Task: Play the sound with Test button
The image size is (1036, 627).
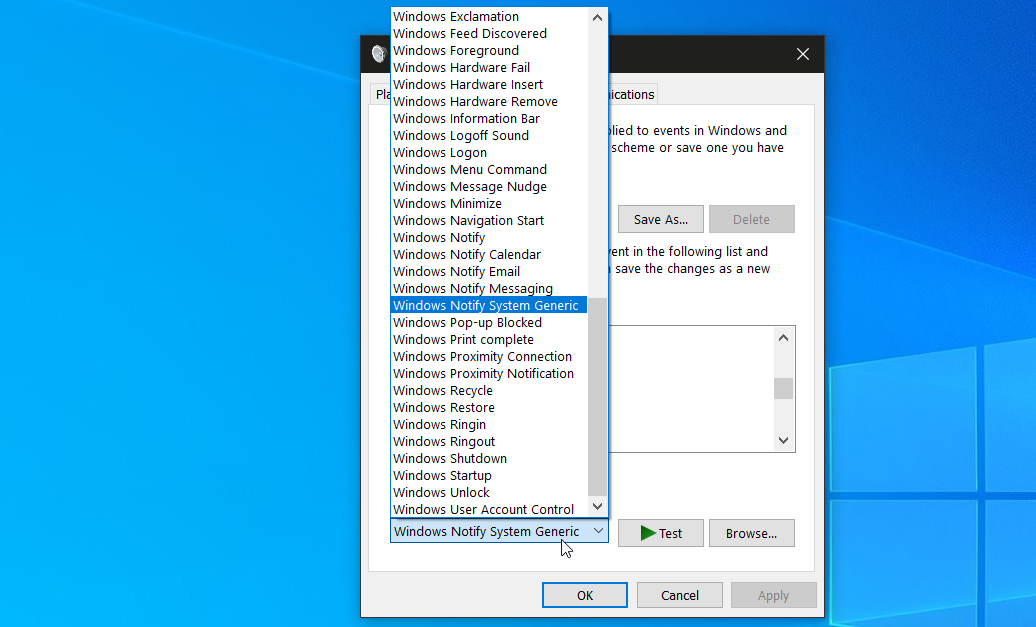Action: point(661,533)
